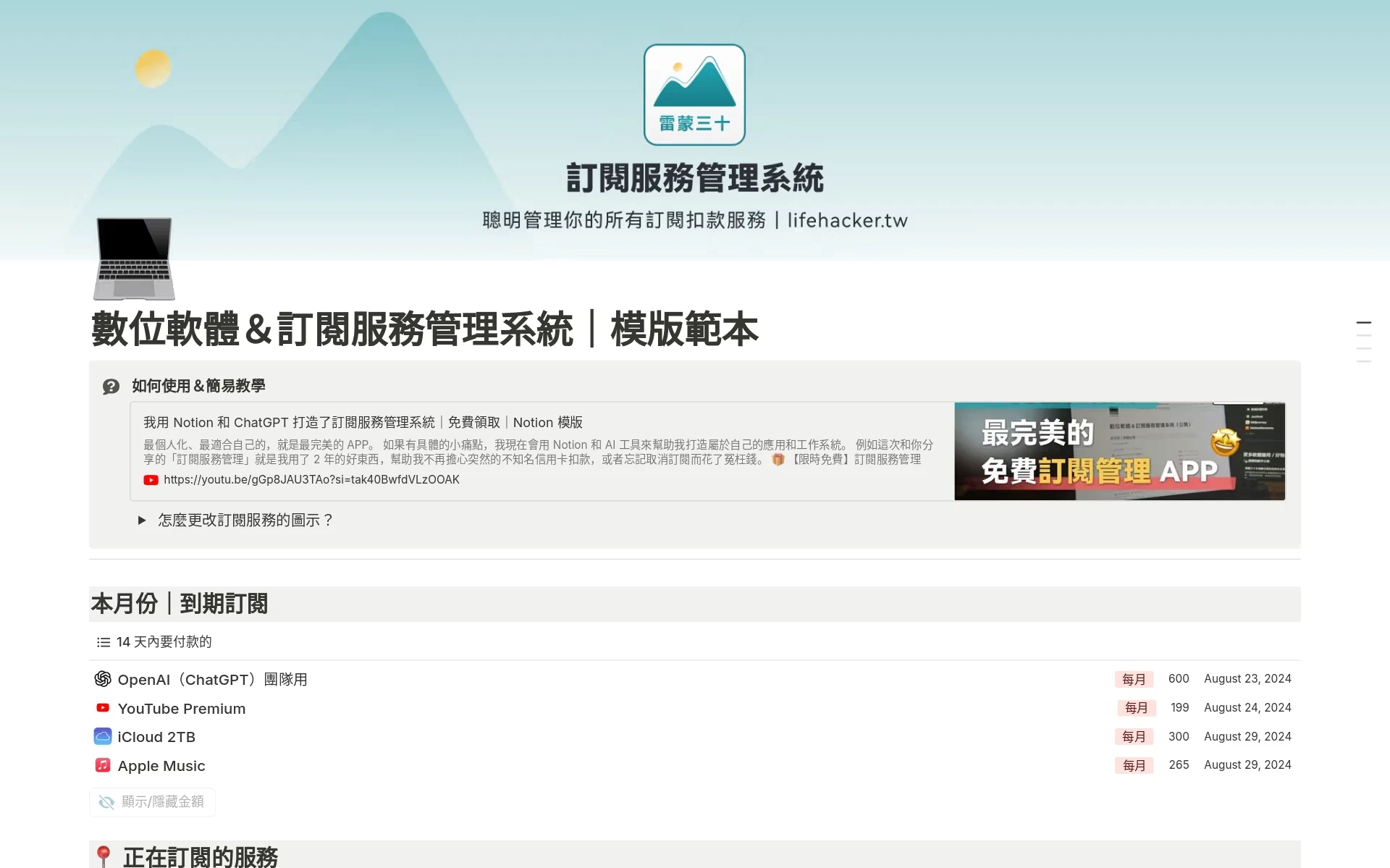Click the laptop page icon

tap(134, 258)
